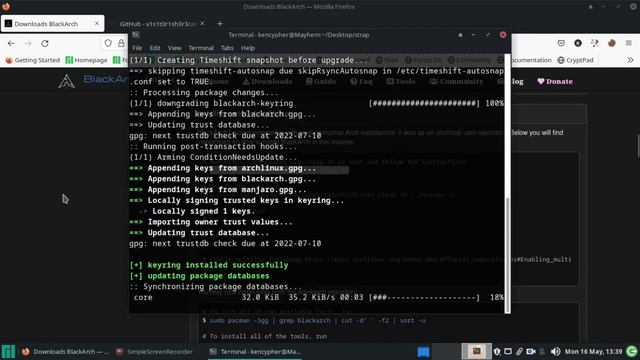Click the cookie extension icon in Firefox
This screenshot has width=640, height=360.
pos(611,43)
